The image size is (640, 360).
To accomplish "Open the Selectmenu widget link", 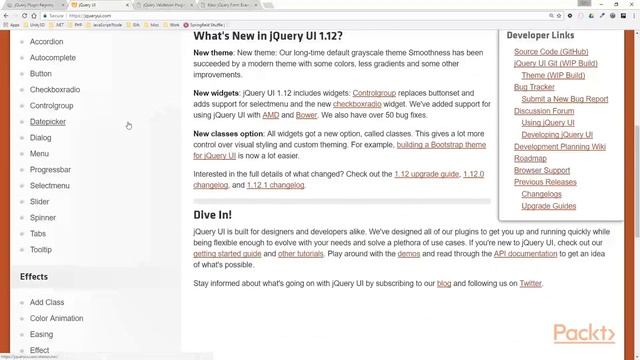I will [49, 185].
